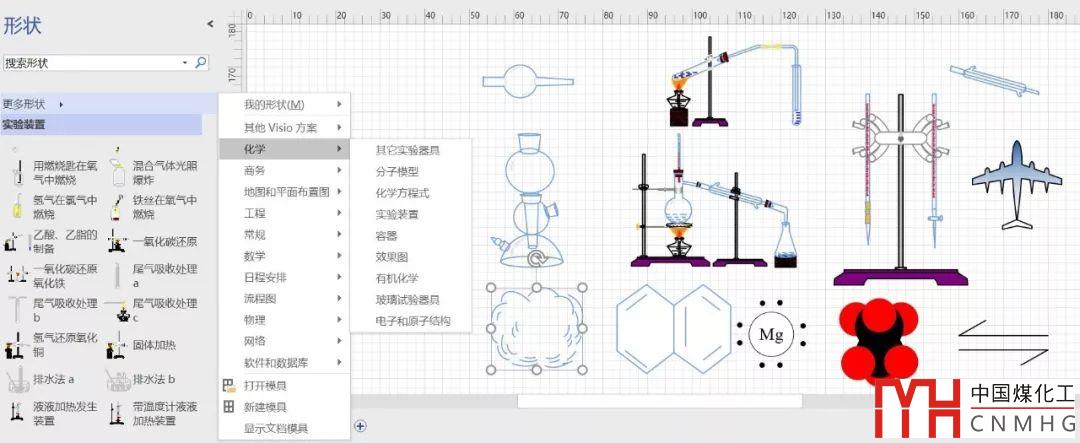Collapse the 形状 panel with the arrow
1080x443 pixels.
coord(210,24)
